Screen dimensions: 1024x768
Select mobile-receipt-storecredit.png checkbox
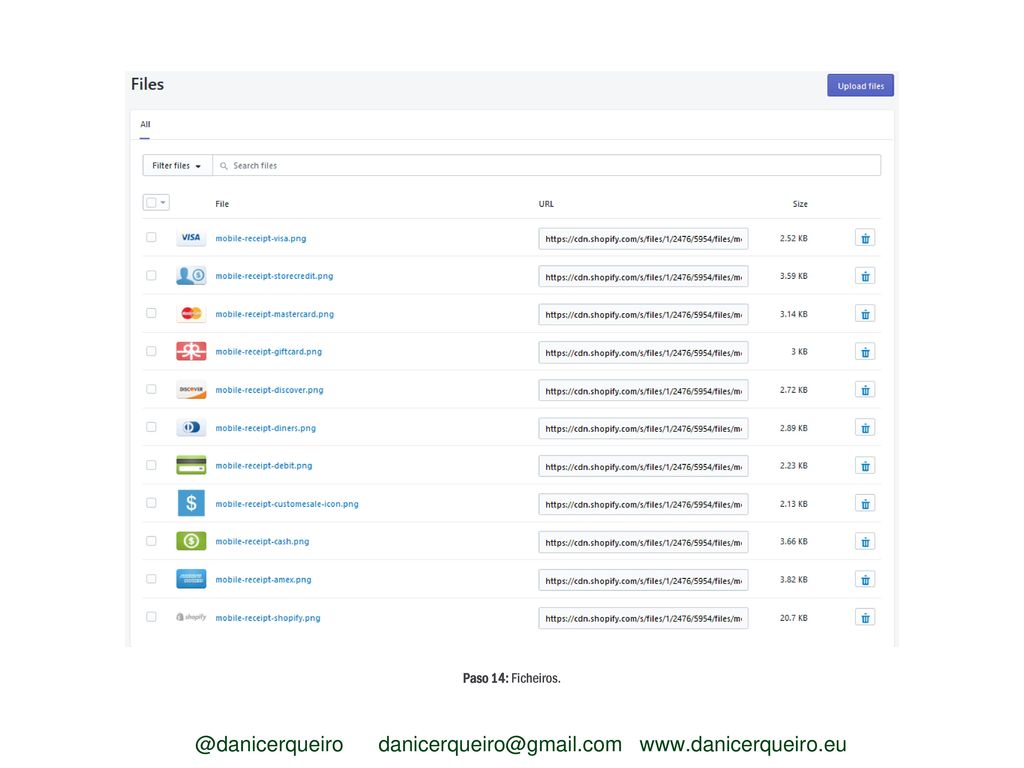tap(151, 275)
